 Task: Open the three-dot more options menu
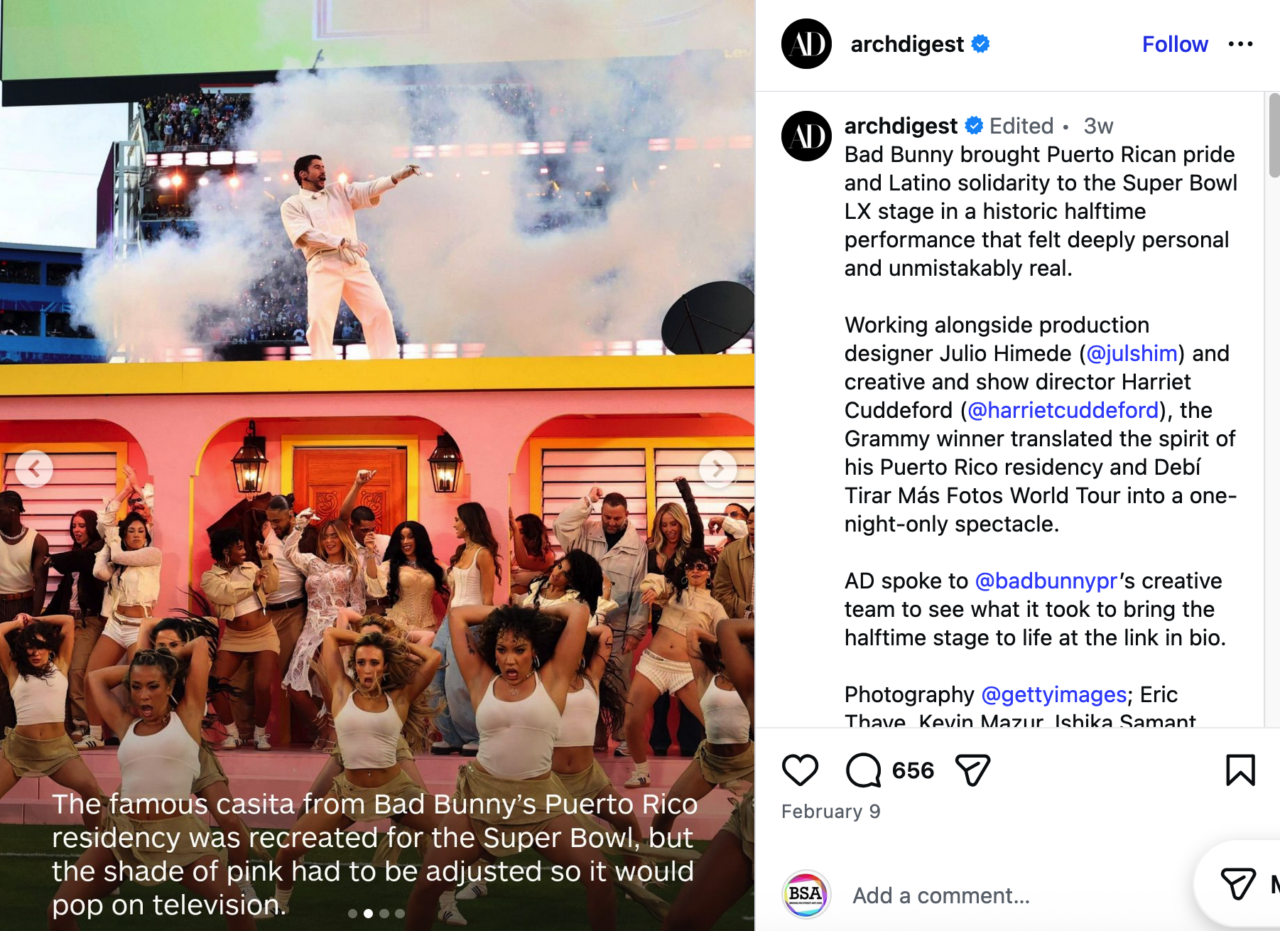tap(1240, 44)
